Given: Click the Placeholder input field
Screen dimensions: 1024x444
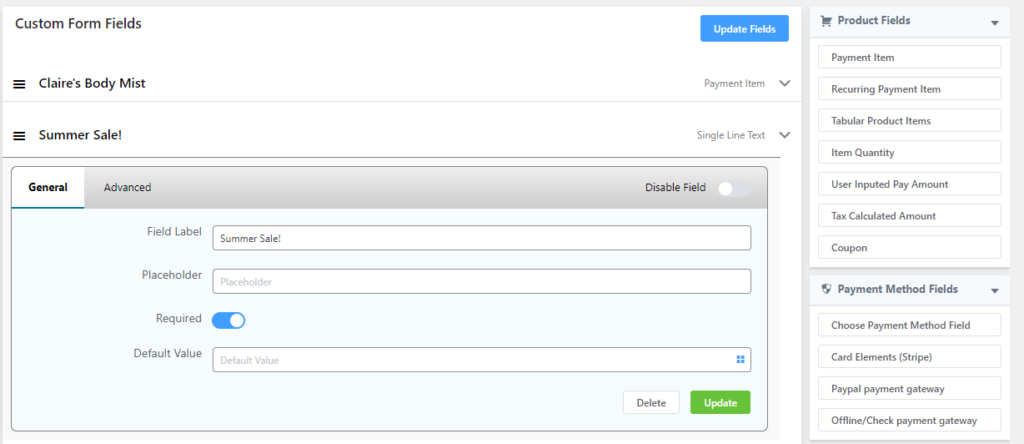Looking at the screenshot, I should tap(481, 282).
